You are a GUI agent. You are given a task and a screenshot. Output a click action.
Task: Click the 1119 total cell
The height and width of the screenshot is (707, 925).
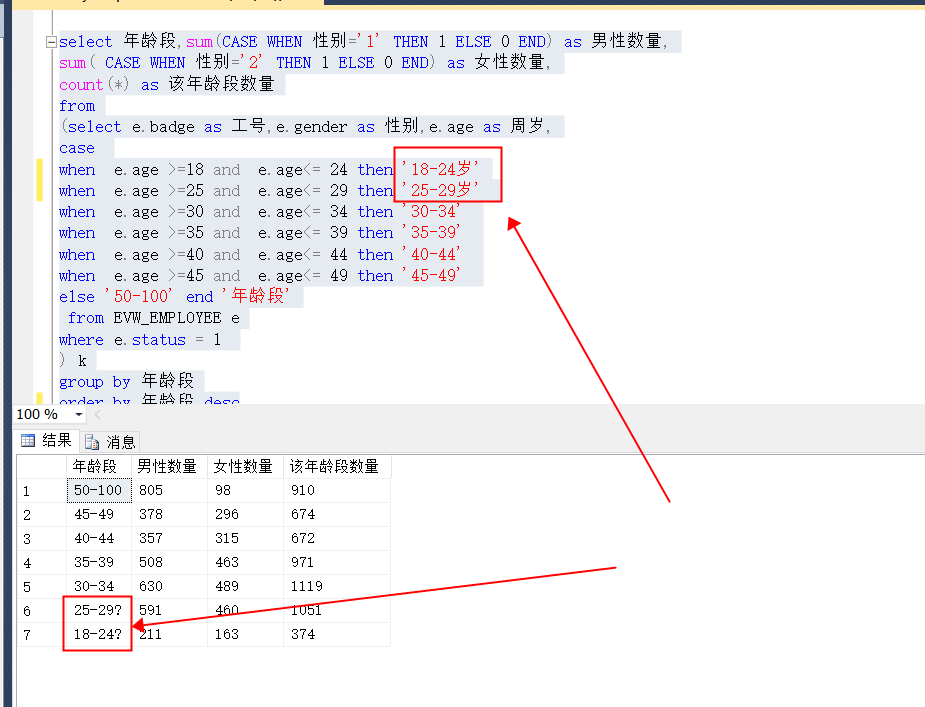click(337, 586)
